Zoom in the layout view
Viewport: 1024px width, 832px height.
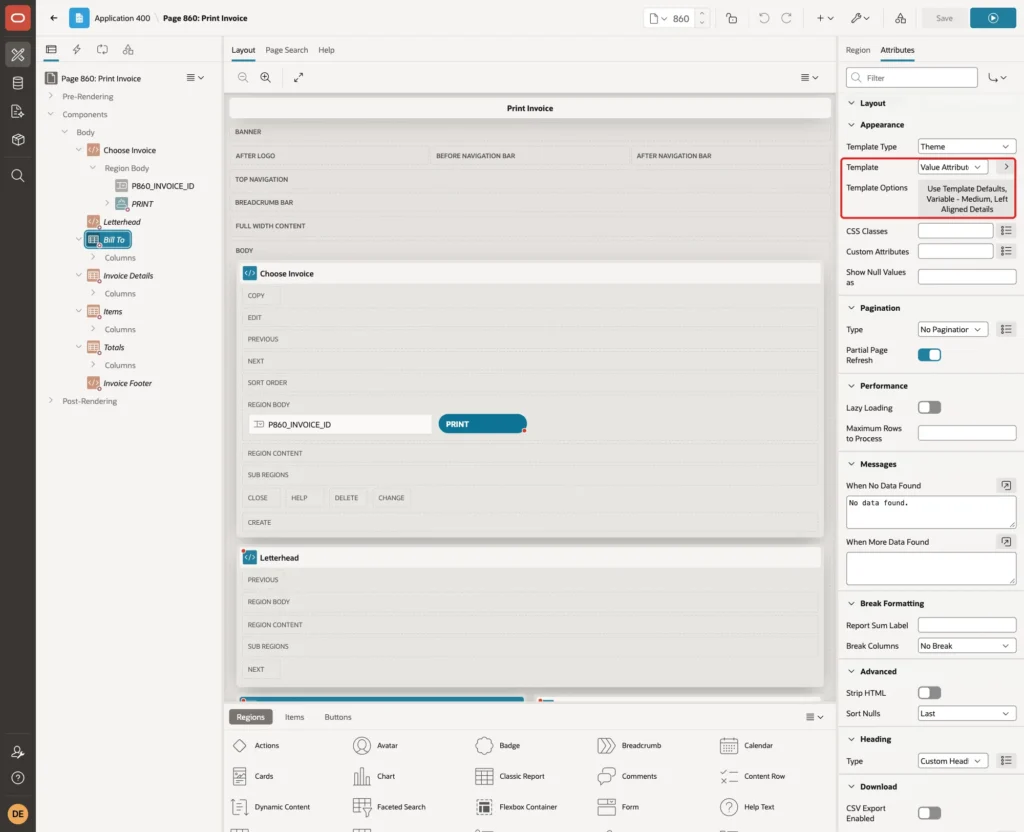click(266, 77)
